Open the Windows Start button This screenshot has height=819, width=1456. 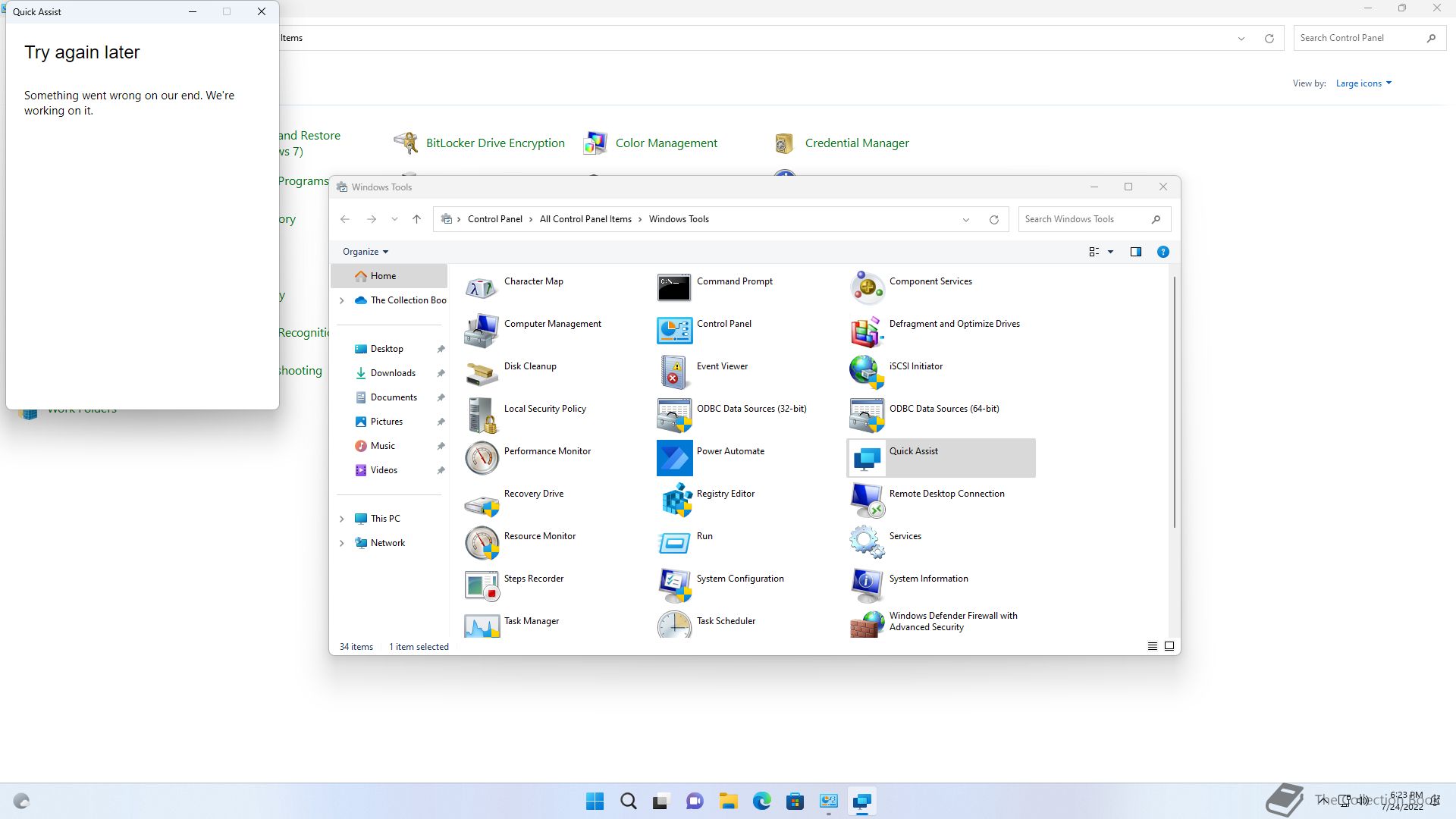click(595, 802)
